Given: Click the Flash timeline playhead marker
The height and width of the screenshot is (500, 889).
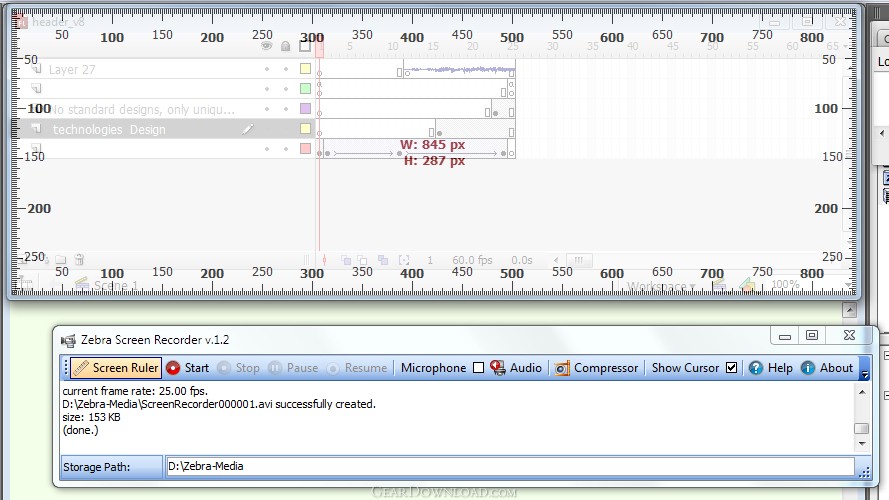Looking at the screenshot, I should (x=320, y=50).
